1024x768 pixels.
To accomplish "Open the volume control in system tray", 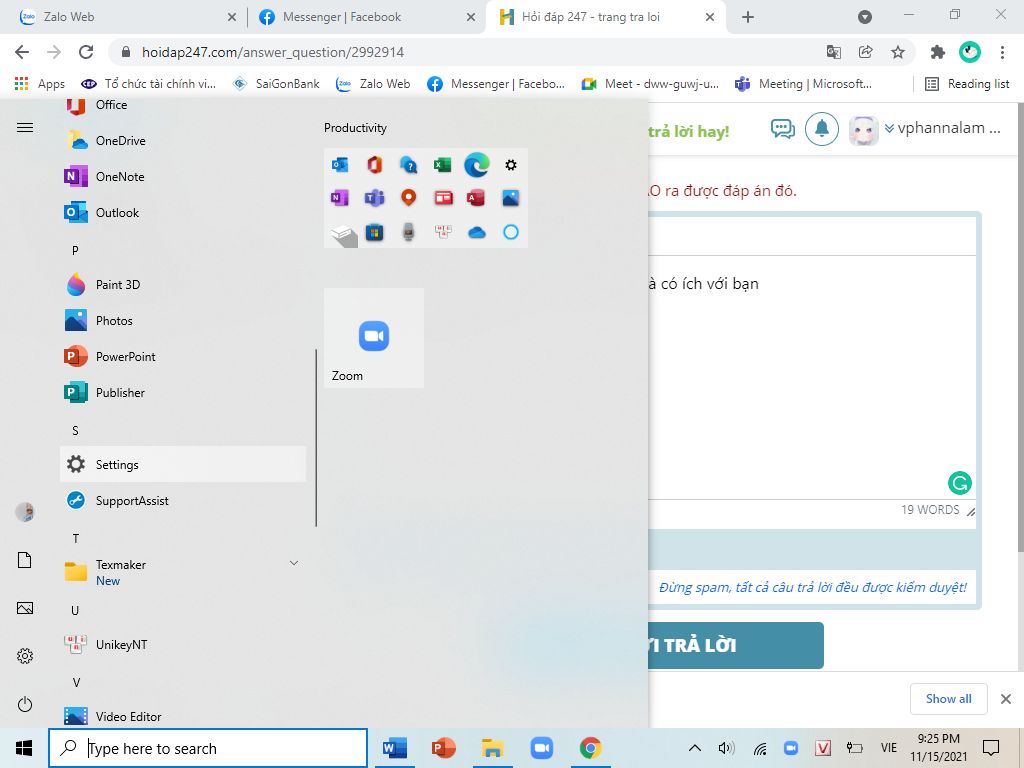I will coord(726,748).
